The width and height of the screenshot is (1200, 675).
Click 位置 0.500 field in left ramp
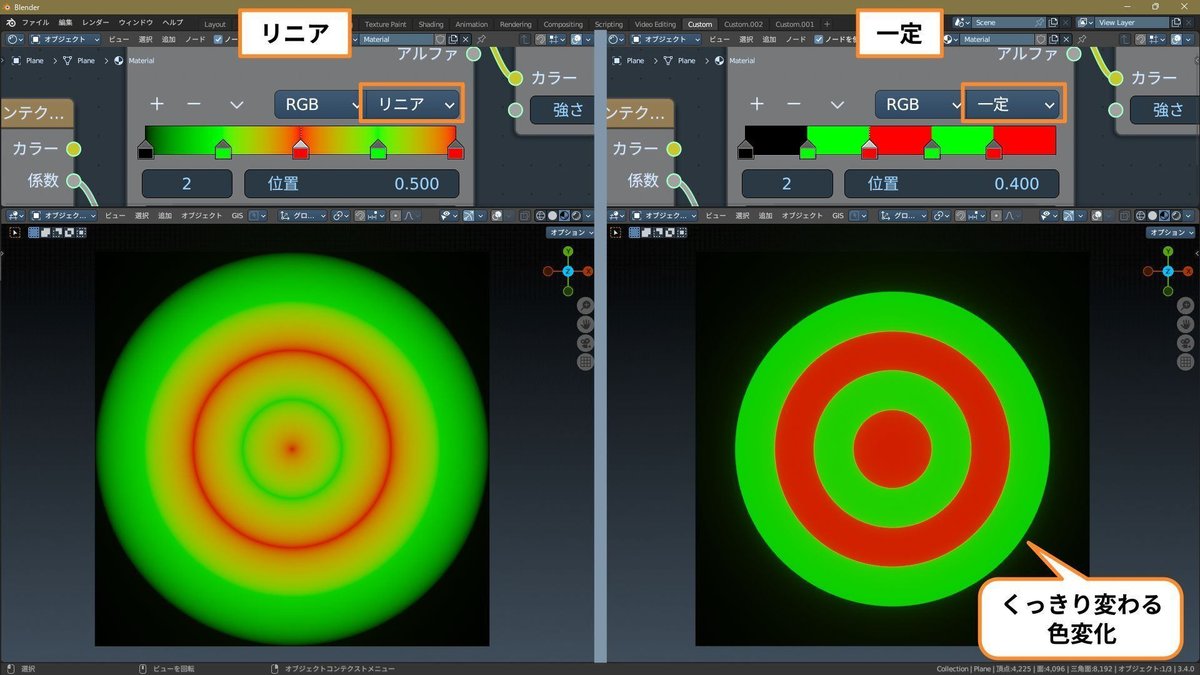tap(352, 184)
